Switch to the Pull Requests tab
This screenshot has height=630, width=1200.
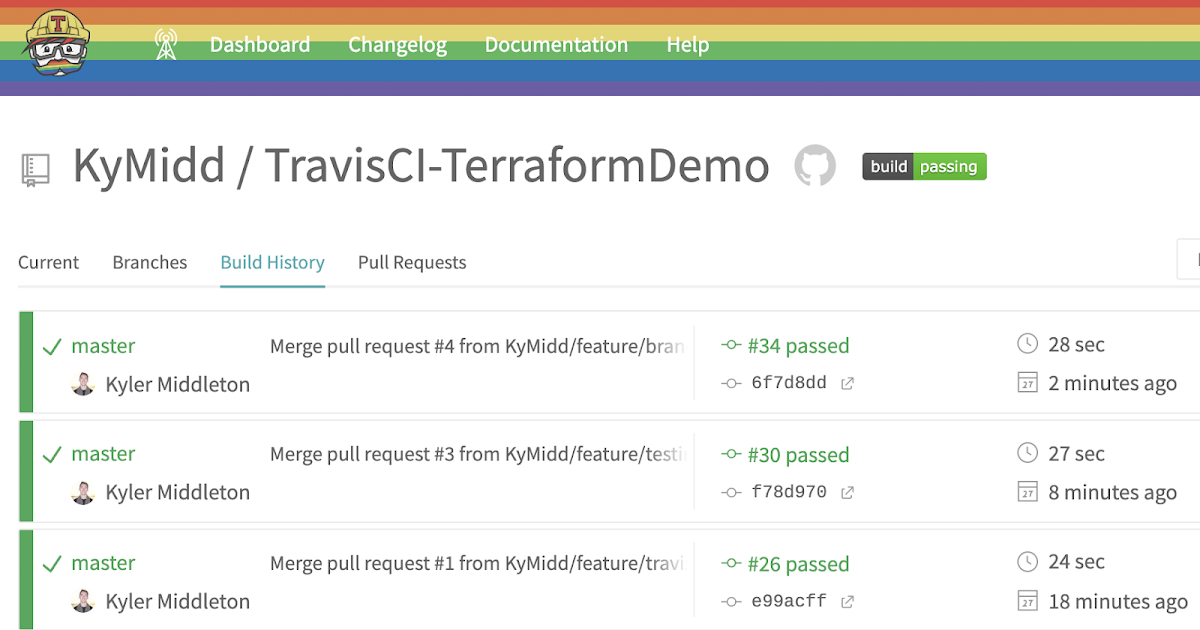(411, 262)
